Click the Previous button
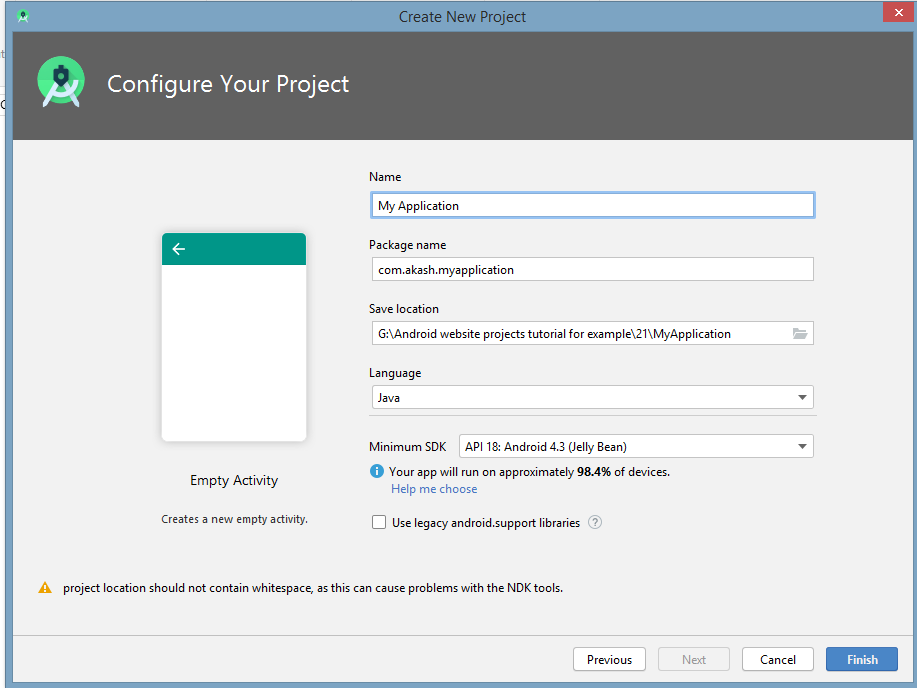The image size is (917, 688). pyautogui.click(x=609, y=659)
